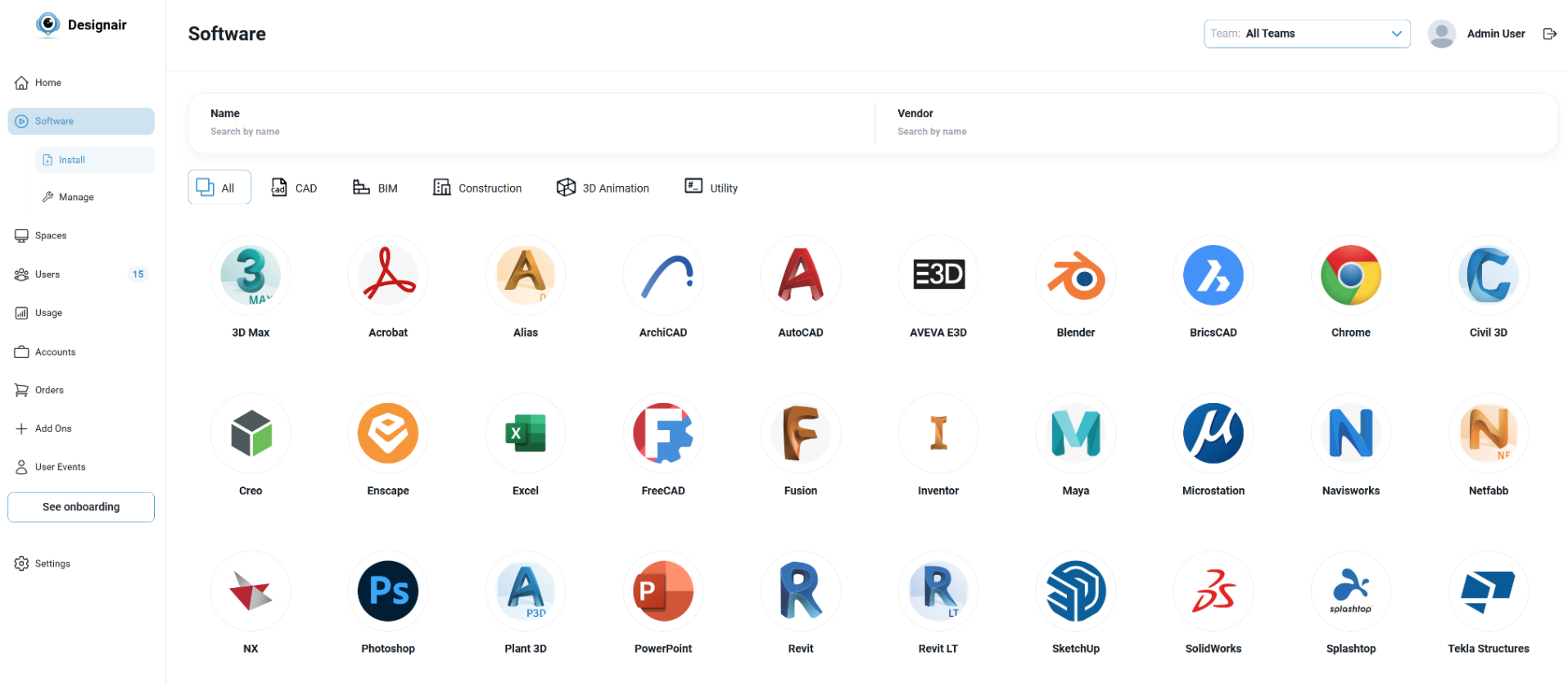Choose the SketchUp icon

[x=1076, y=591]
